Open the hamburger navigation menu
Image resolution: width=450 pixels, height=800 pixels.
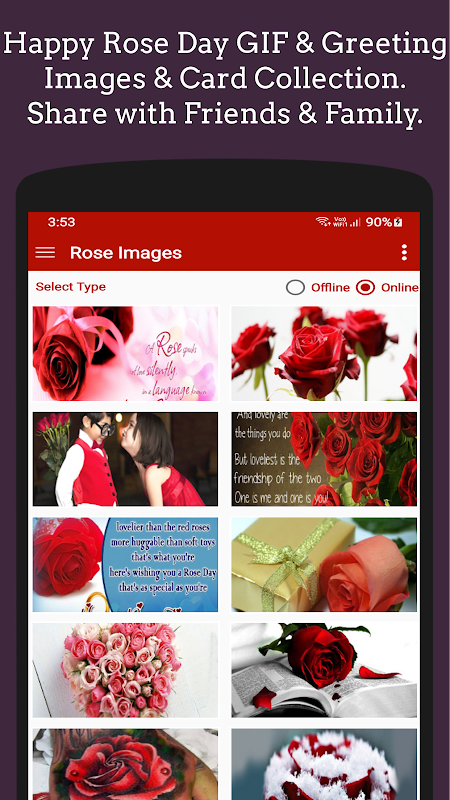point(45,253)
